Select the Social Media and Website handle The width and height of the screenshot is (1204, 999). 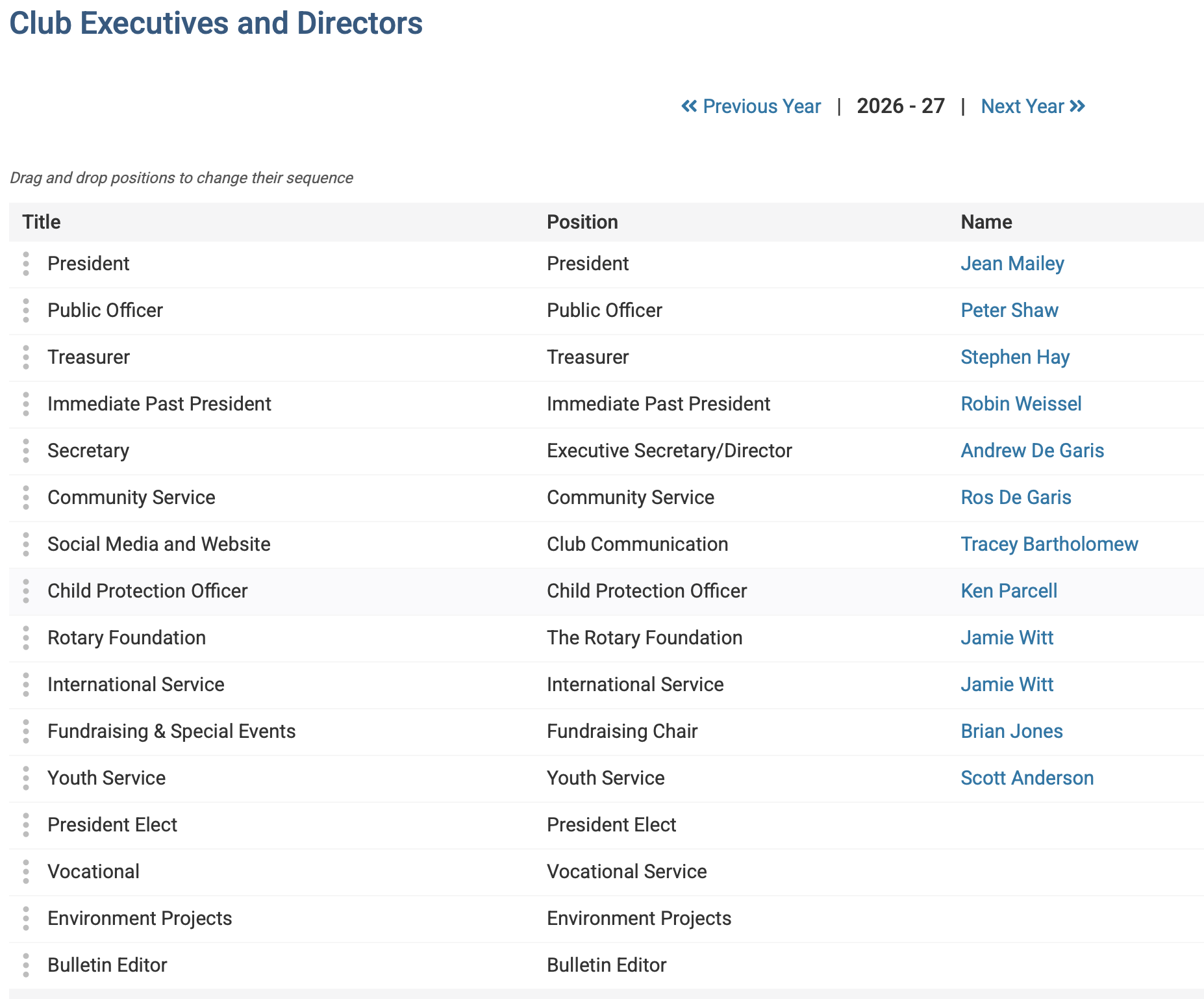(26, 544)
